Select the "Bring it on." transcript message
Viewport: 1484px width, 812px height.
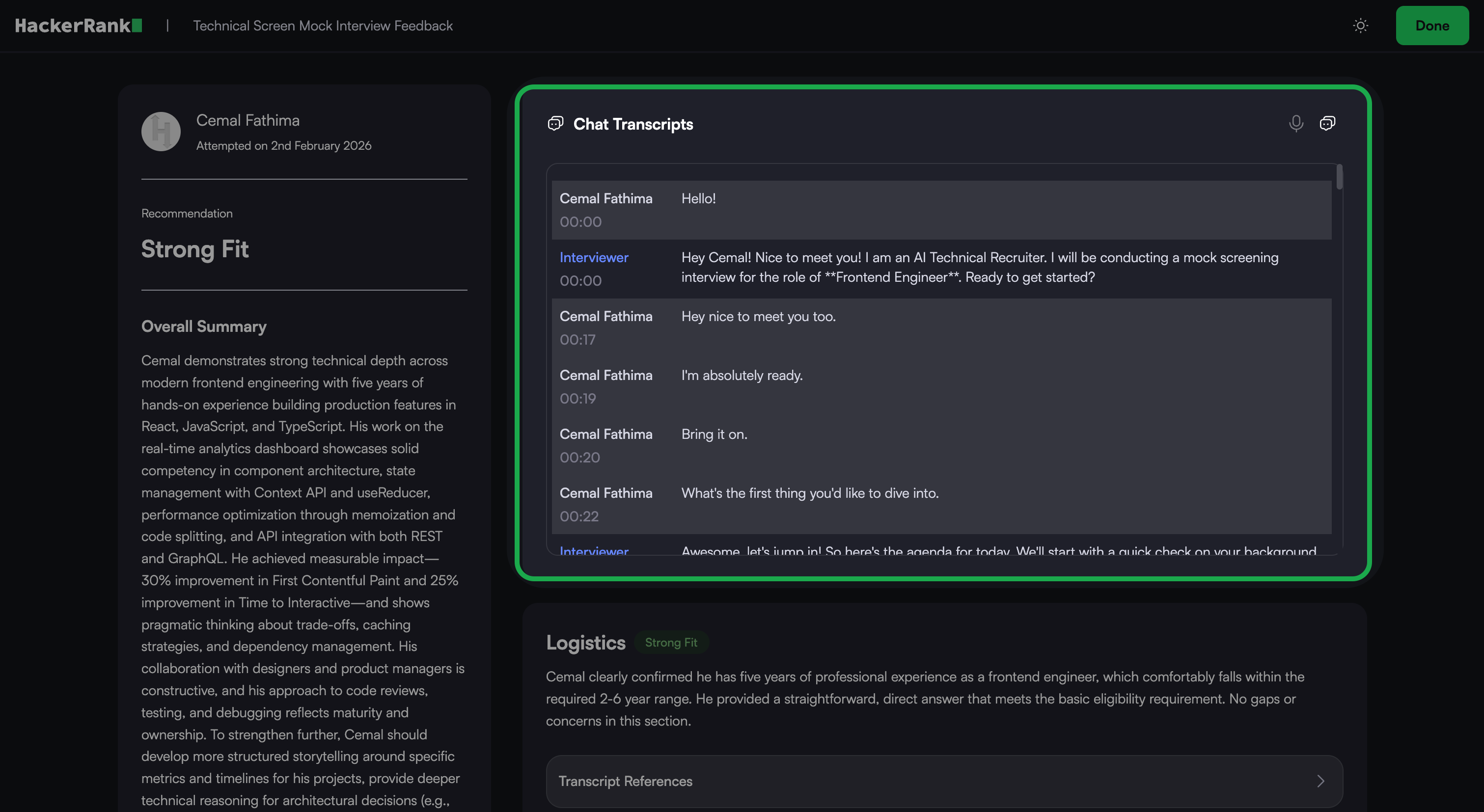[x=715, y=434]
